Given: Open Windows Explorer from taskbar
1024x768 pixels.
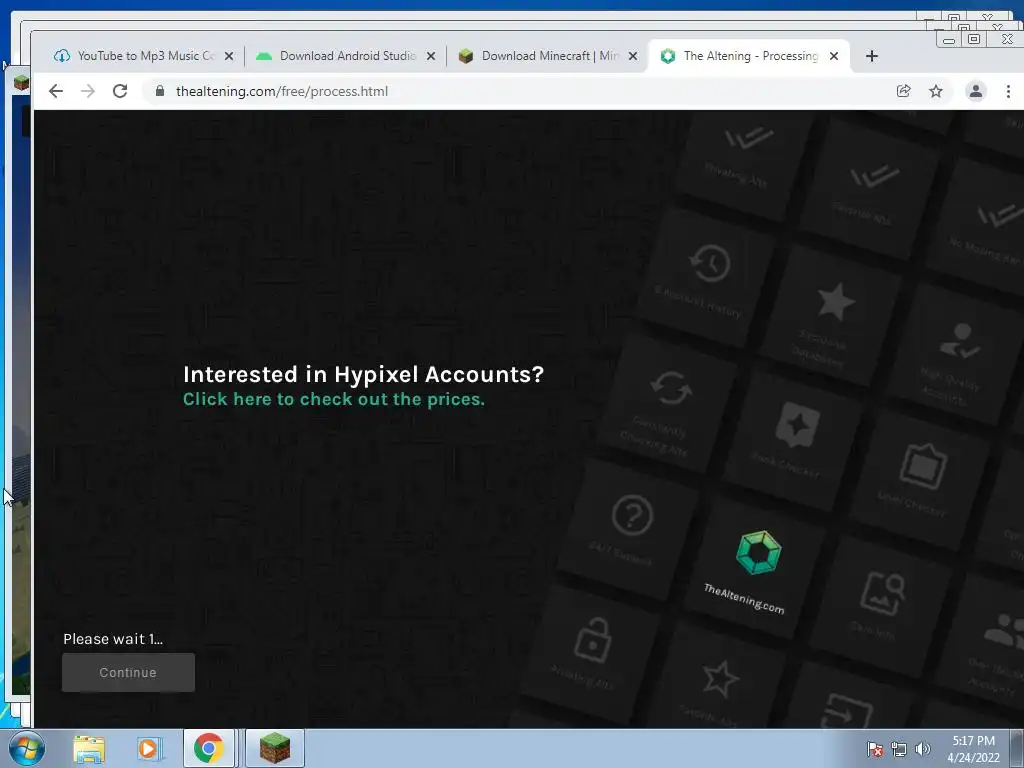Looking at the screenshot, I should 89,749.
